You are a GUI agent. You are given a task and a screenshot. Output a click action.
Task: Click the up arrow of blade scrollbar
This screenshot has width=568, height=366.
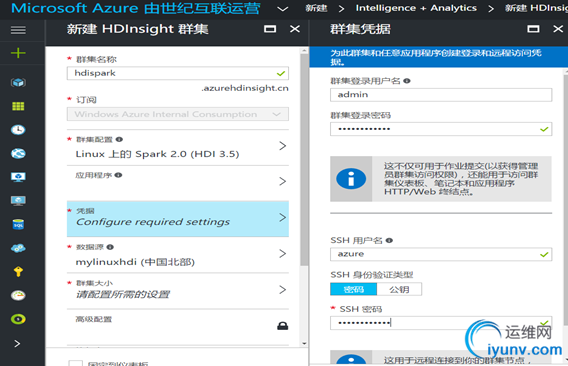tap(304, 50)
